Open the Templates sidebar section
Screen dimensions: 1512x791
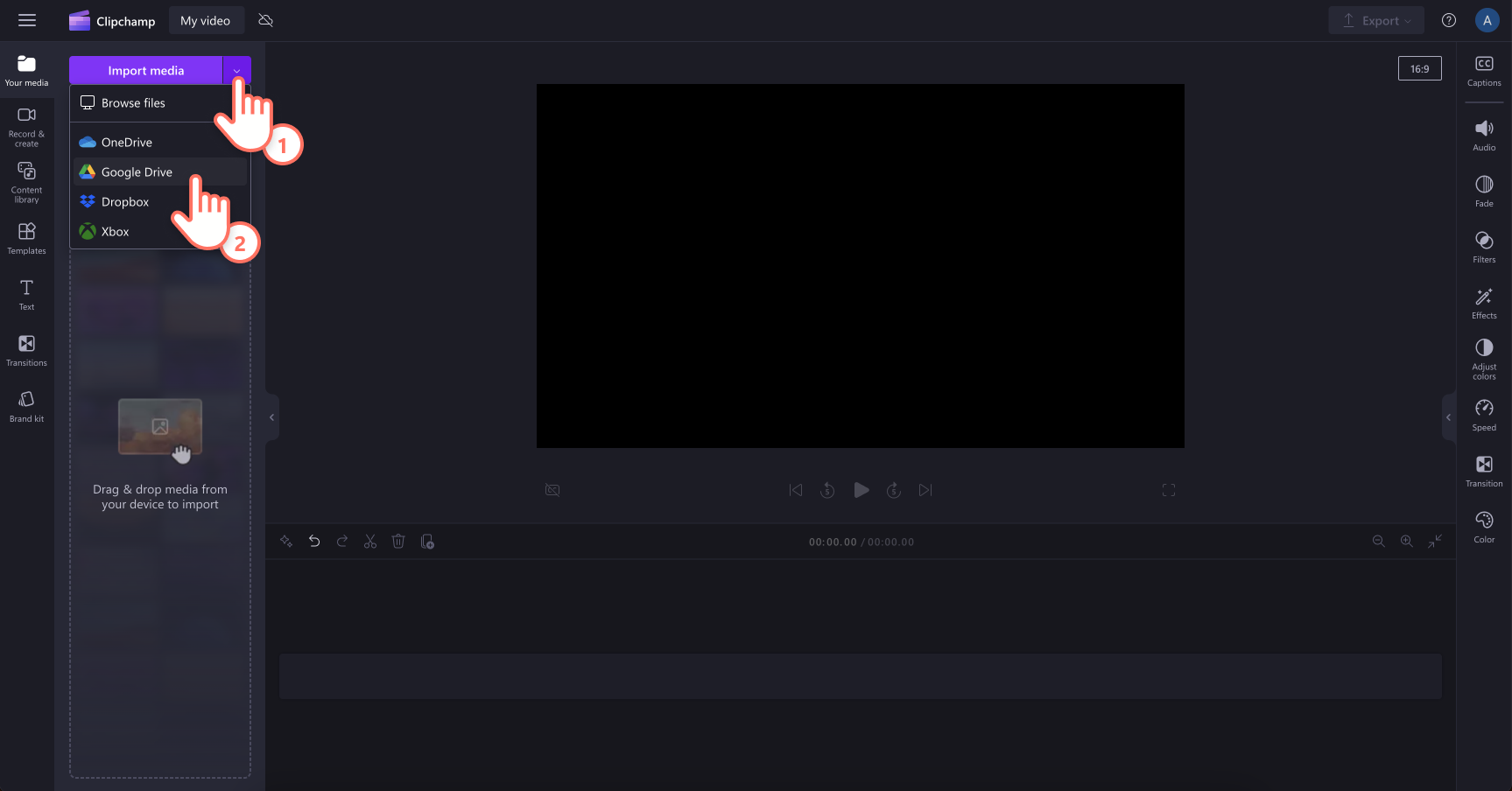coord(26,236)
